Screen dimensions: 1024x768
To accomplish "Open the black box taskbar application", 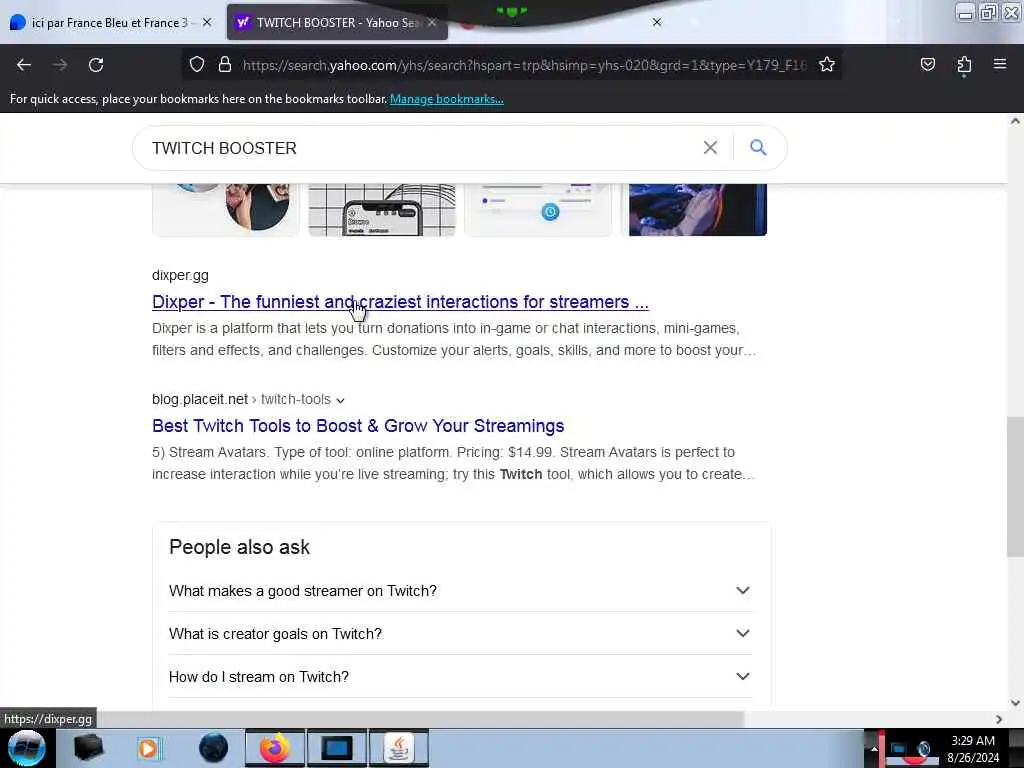I will pos(88,748).
